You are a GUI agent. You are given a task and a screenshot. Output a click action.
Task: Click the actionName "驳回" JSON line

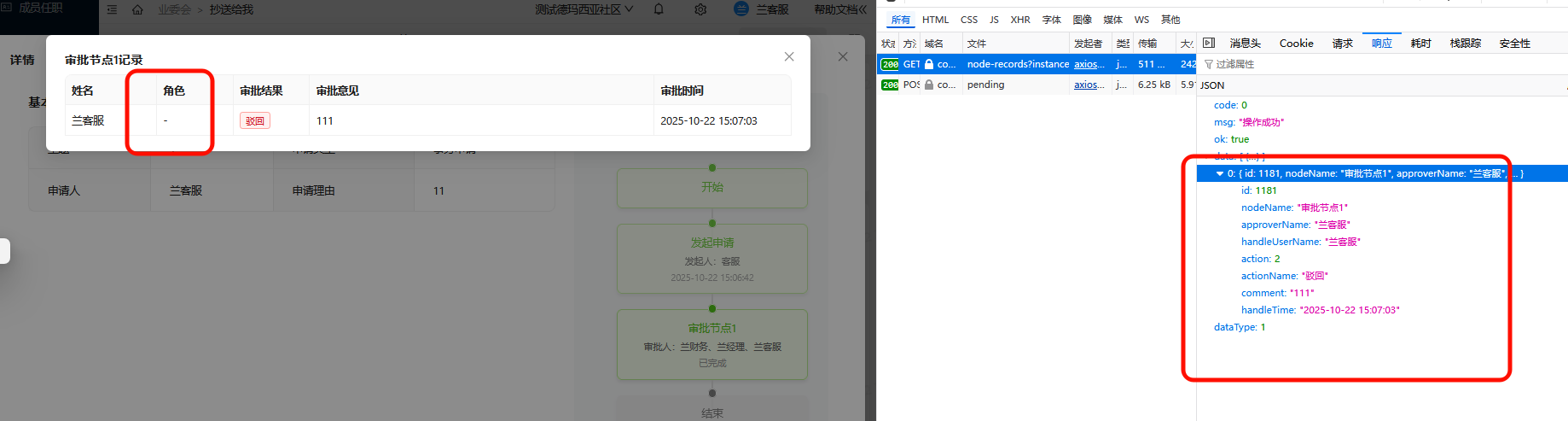pyautogui.click(x=1284, y=276)
